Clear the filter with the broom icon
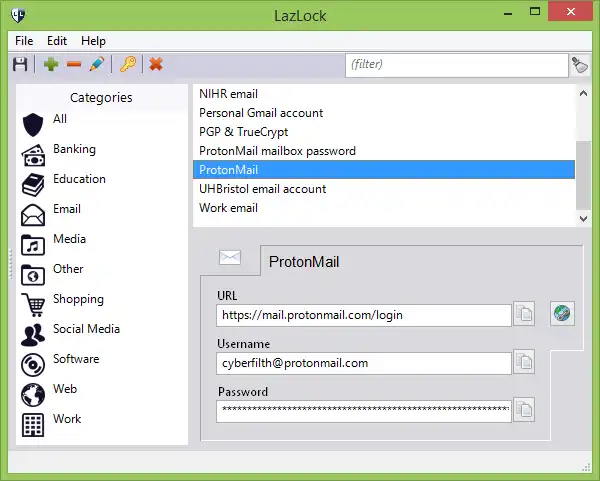The width and height of the screenshot is (600, 481). pyautogui.click(x=580, y=65)
